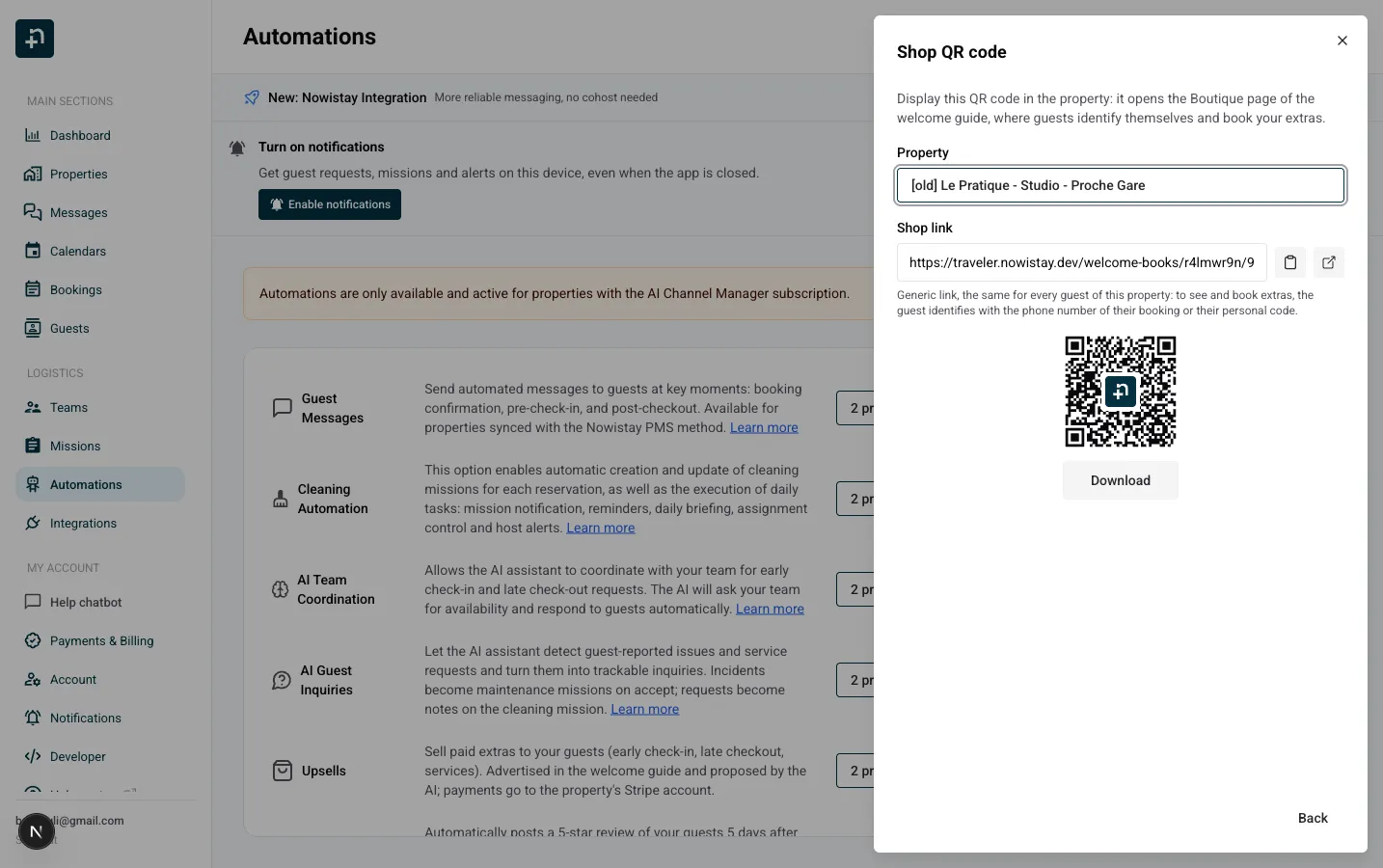Click the QR code image
Viewport: 1383px width, 868px height.
(1121, 392)
